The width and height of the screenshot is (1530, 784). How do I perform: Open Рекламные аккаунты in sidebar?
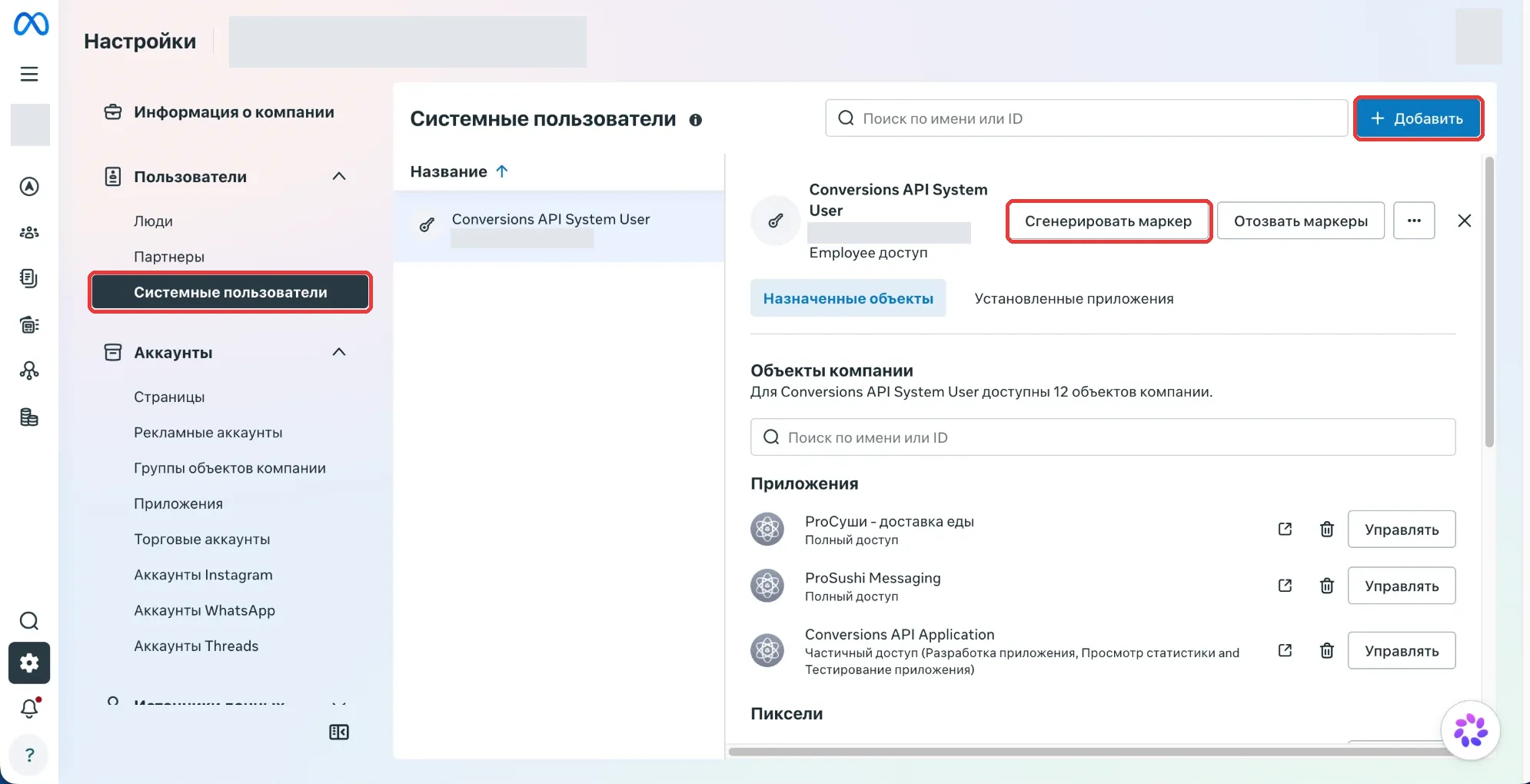[x=208, y=433]
